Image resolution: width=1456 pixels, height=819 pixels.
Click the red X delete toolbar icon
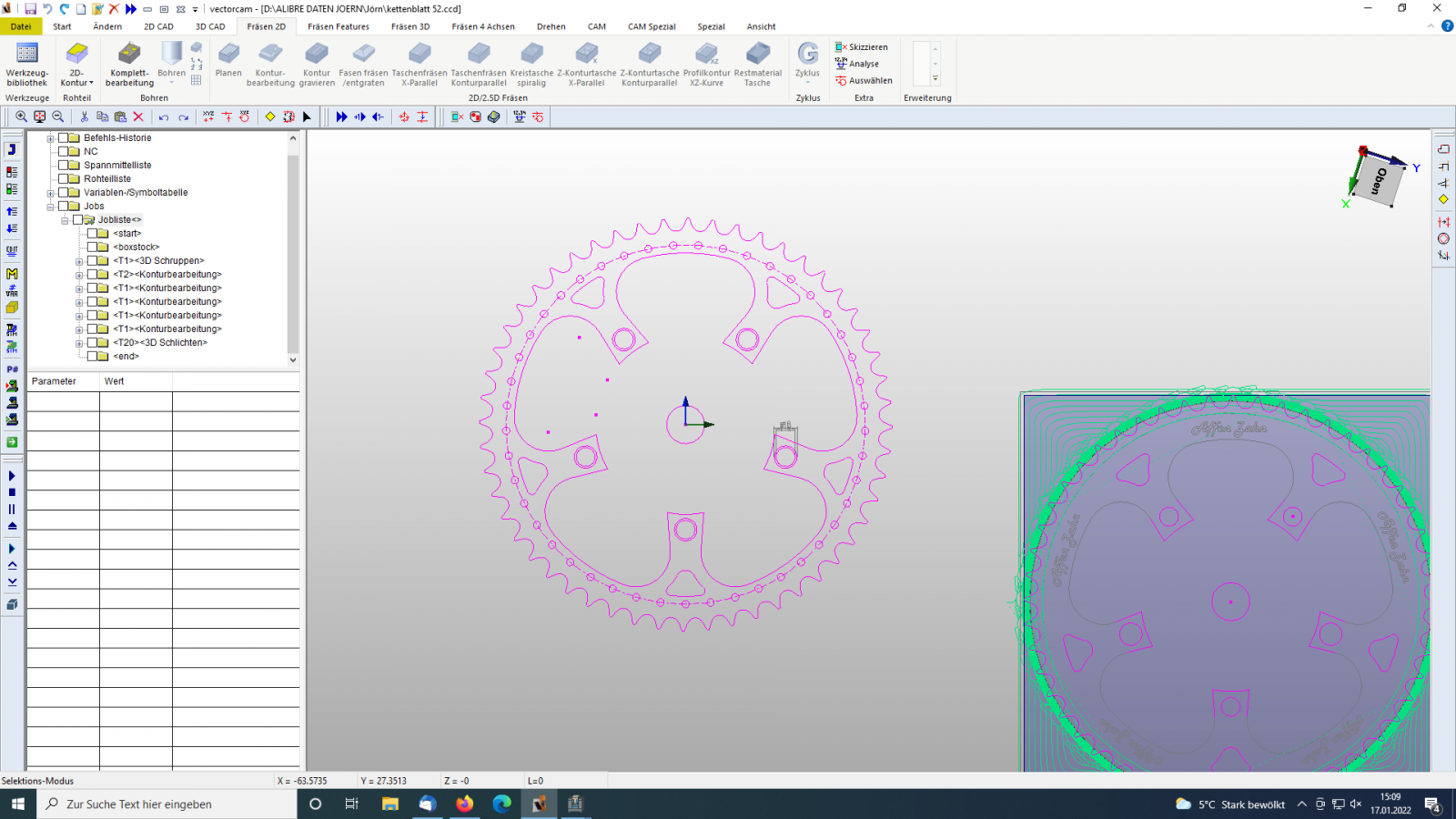click(138, 116)
